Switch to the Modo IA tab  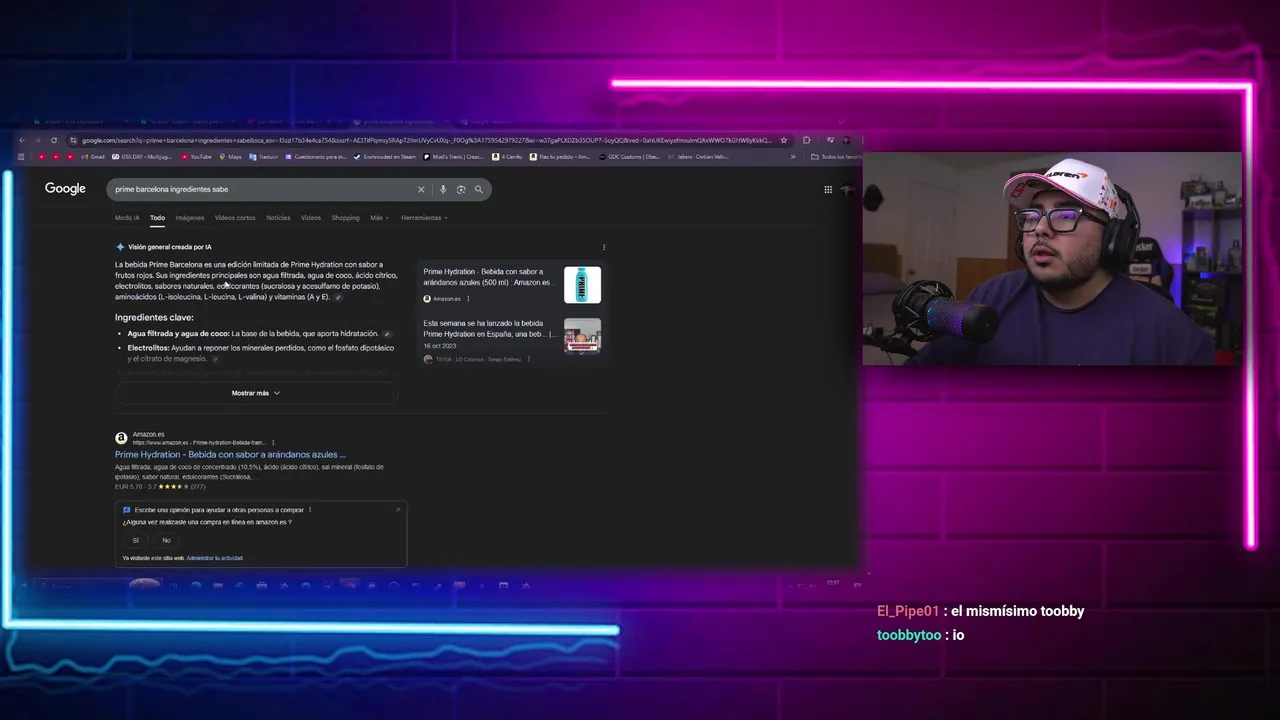point(127,218)
